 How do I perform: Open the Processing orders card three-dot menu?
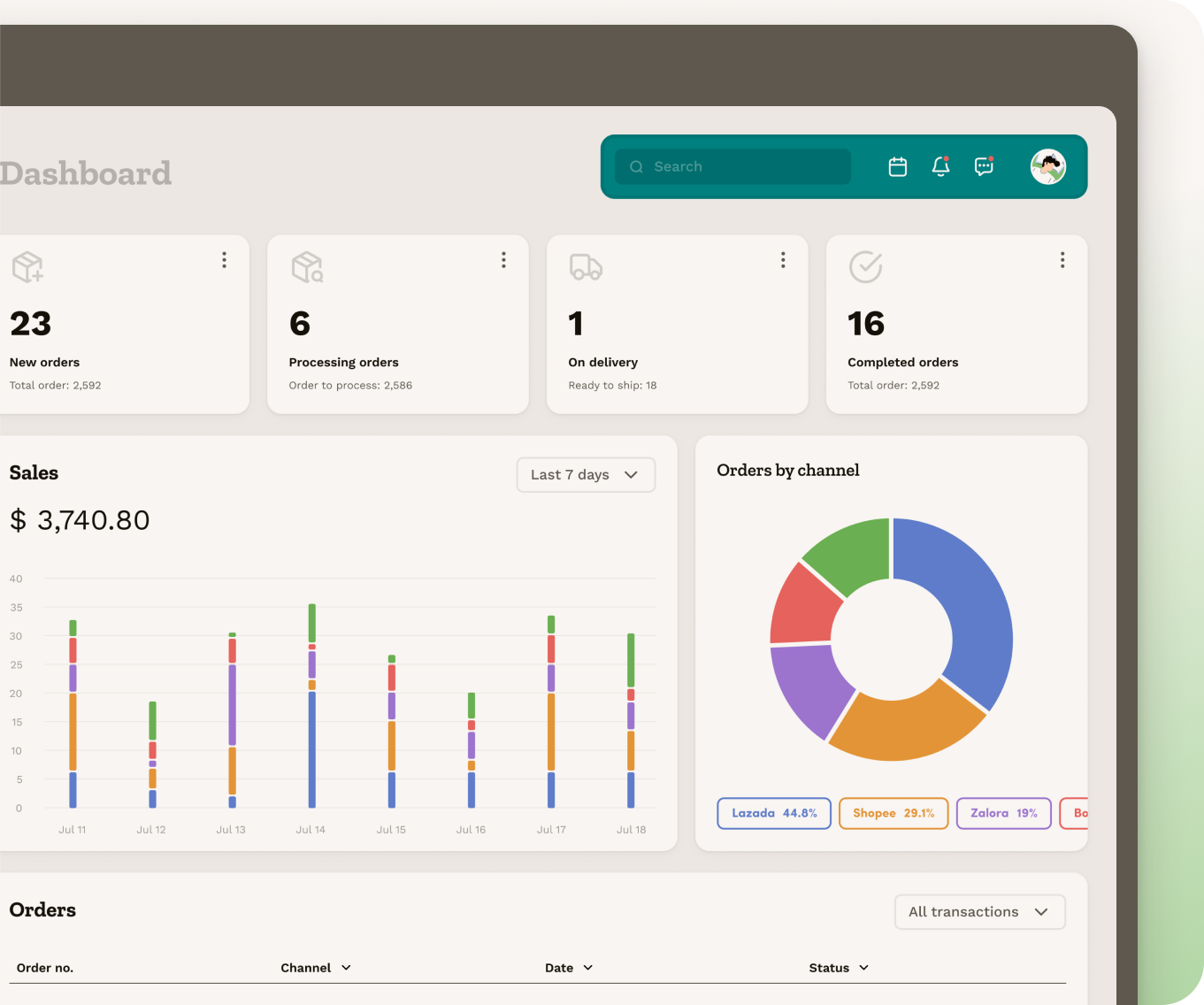(x=503, y=259)
